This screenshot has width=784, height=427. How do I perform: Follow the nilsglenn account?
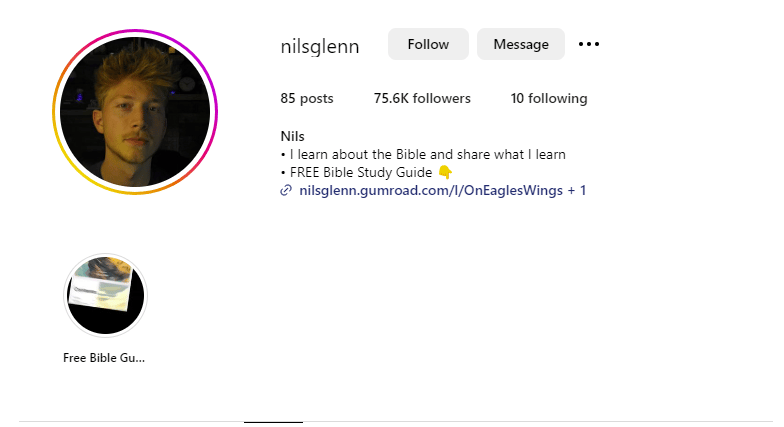coord(428,44)
